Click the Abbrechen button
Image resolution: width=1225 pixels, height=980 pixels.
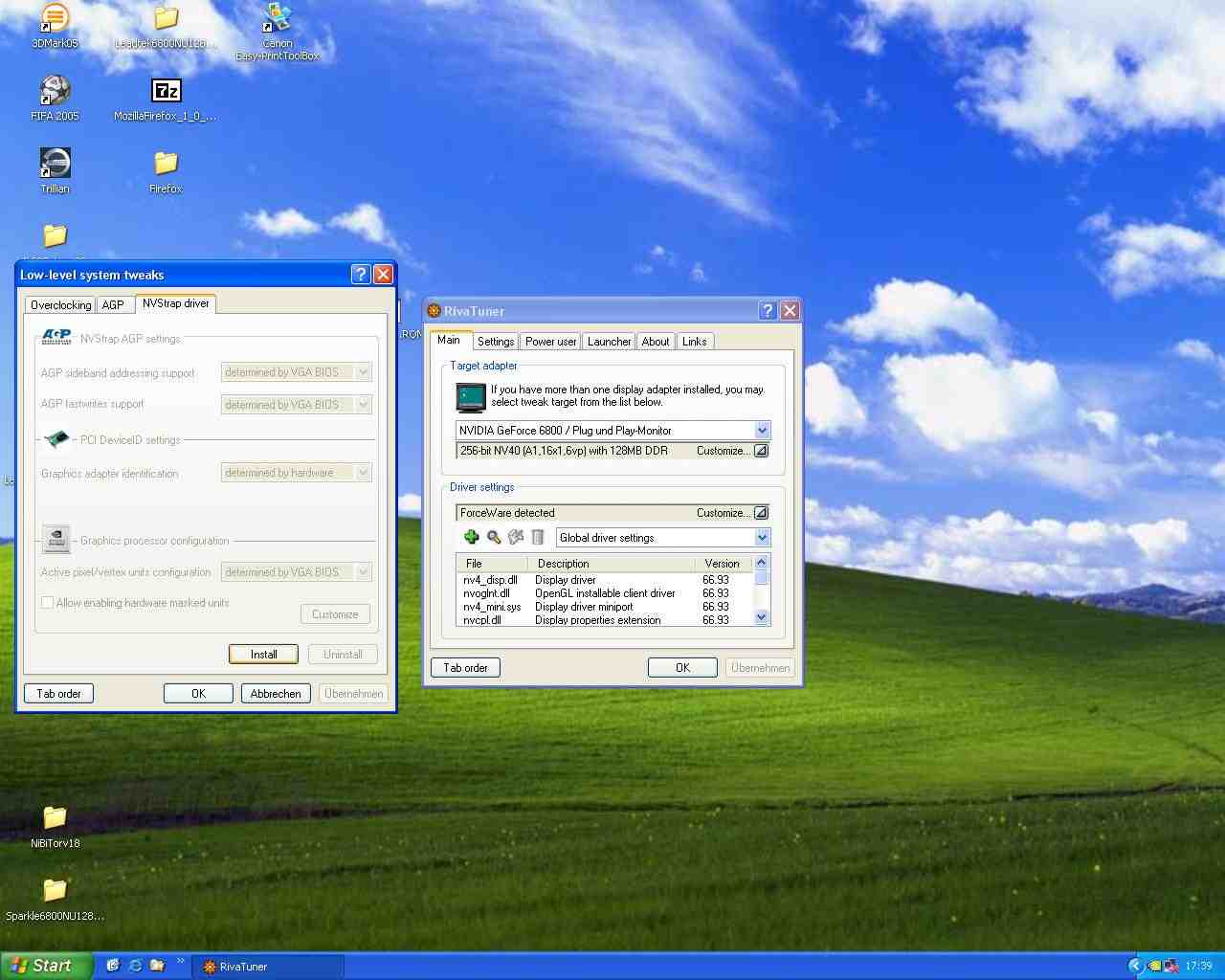tap(276, 694)
